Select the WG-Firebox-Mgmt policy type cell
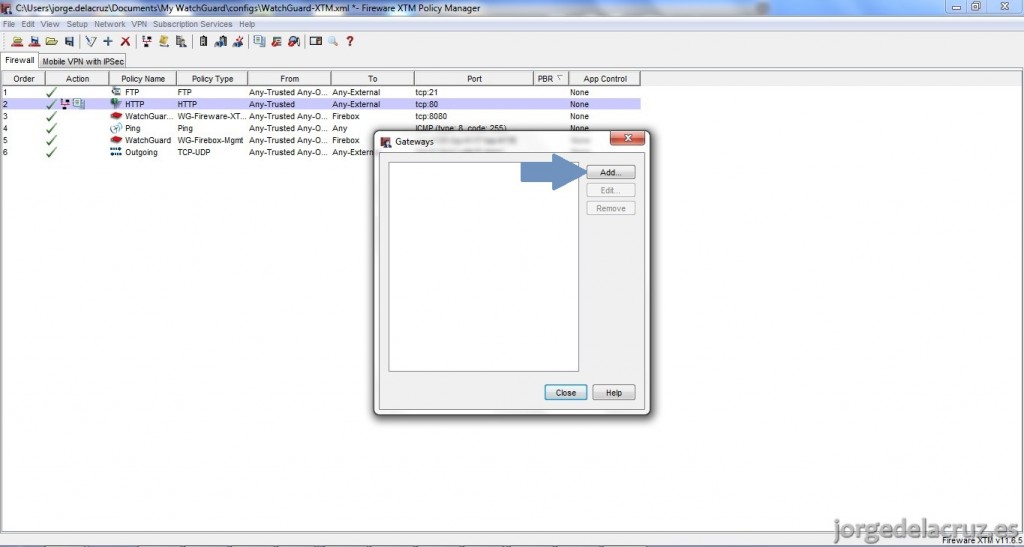This screenshot has height=547, width=1024. (x=212, y=140)
